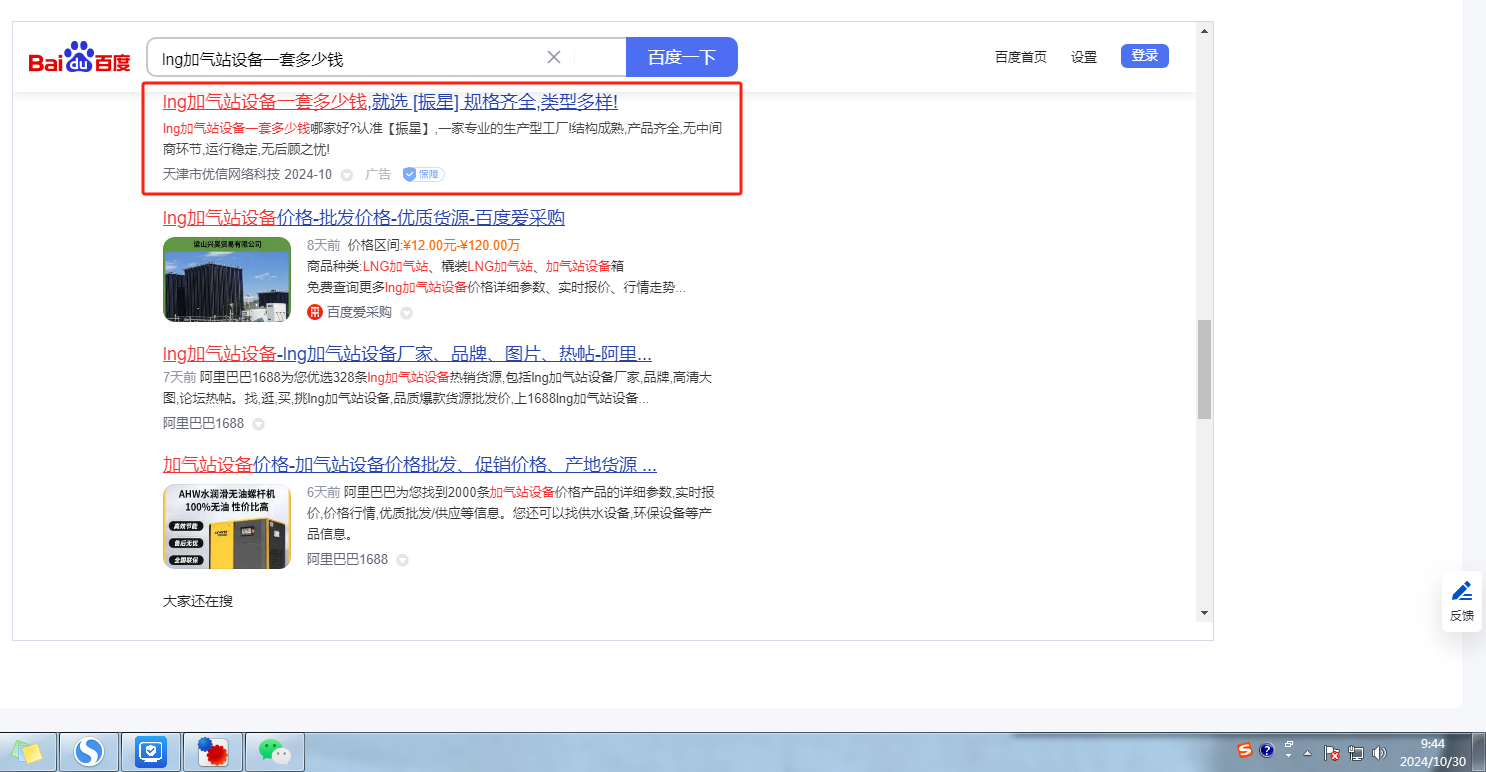The height and width of the screenshot is (772, 1486).
Task: Open the 加气站设备价格批发、促销价格 result title
Action: (410, 465)
